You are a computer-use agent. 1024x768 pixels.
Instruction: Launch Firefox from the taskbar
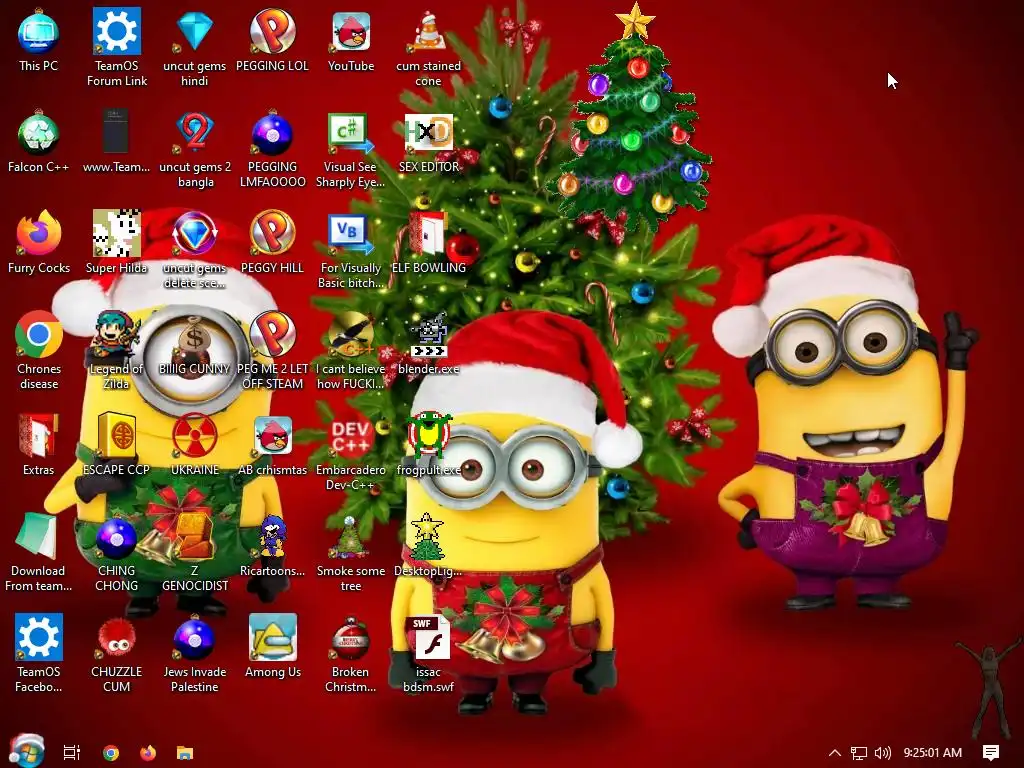point(148,753)
